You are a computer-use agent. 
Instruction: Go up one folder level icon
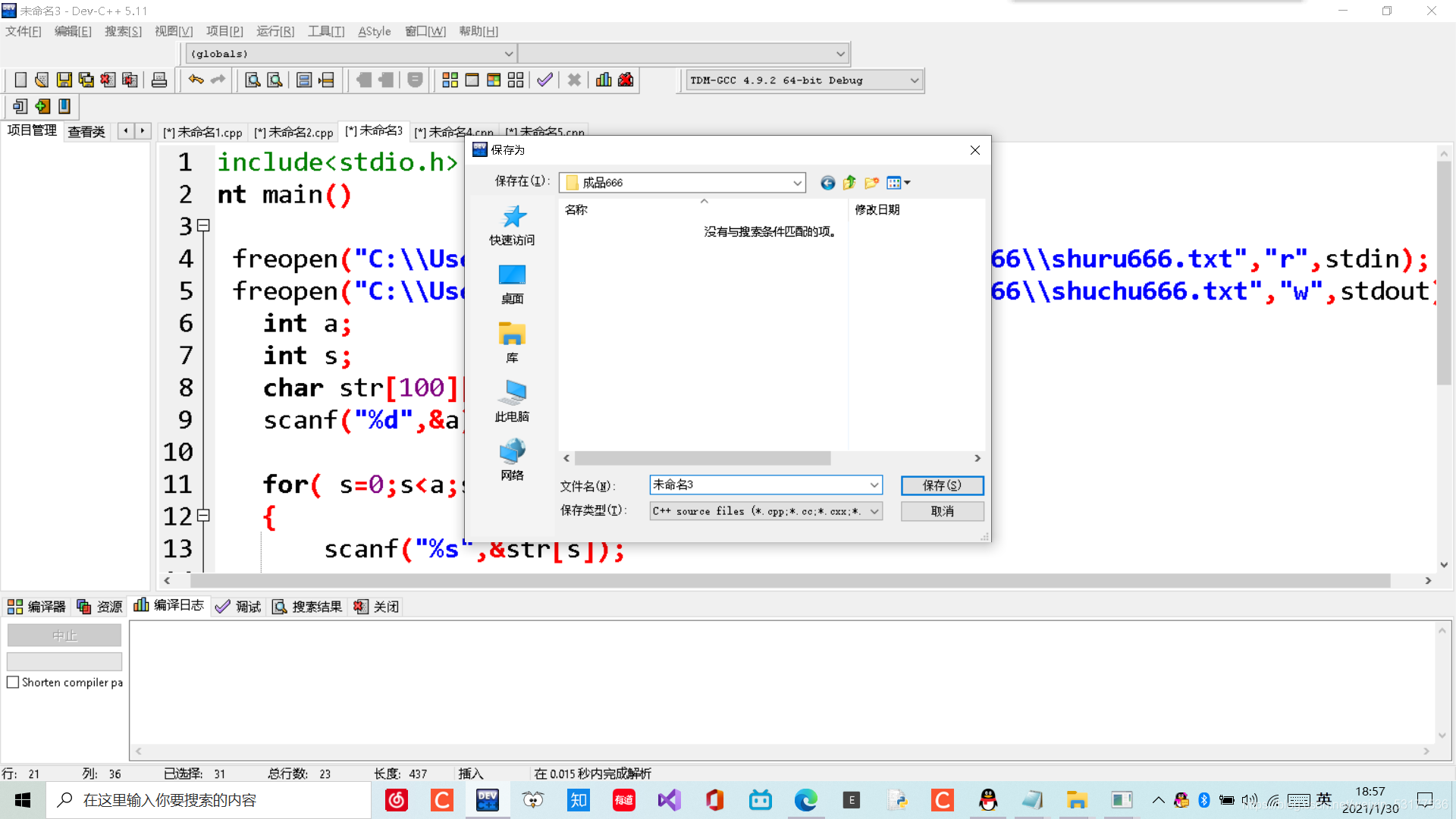(x=849, y=183)
